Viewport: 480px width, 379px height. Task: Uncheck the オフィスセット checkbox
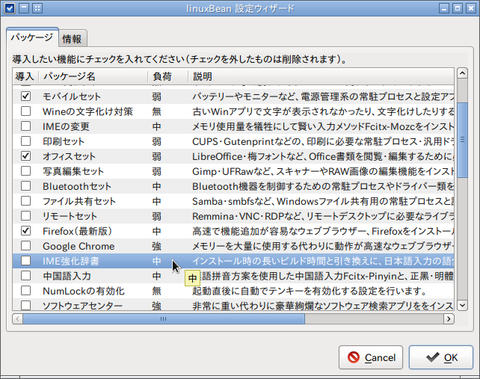click(x=26, y=156)
